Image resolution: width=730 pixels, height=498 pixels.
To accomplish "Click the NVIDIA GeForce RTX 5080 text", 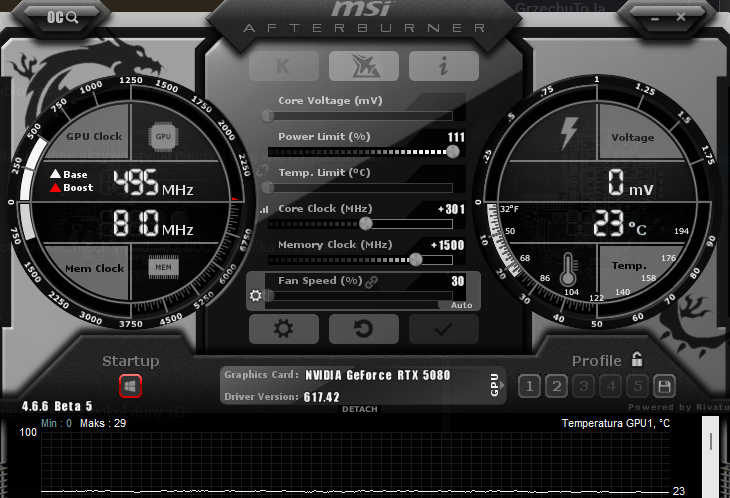I will pyautogui.click(x=378, y=375).
